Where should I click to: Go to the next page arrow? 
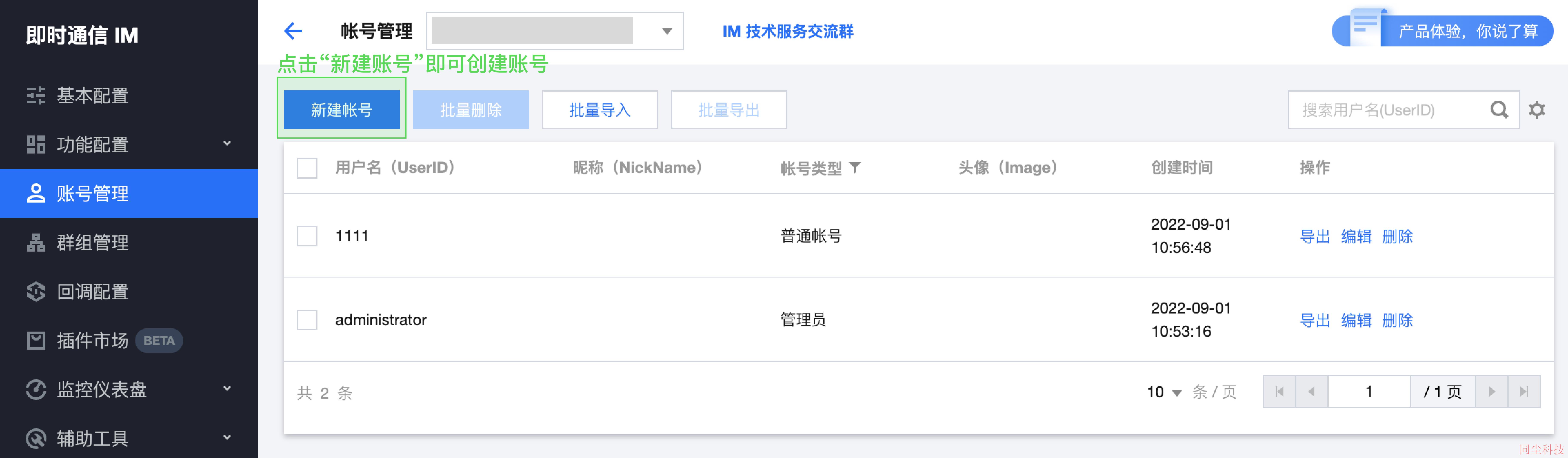(1492, 392)
